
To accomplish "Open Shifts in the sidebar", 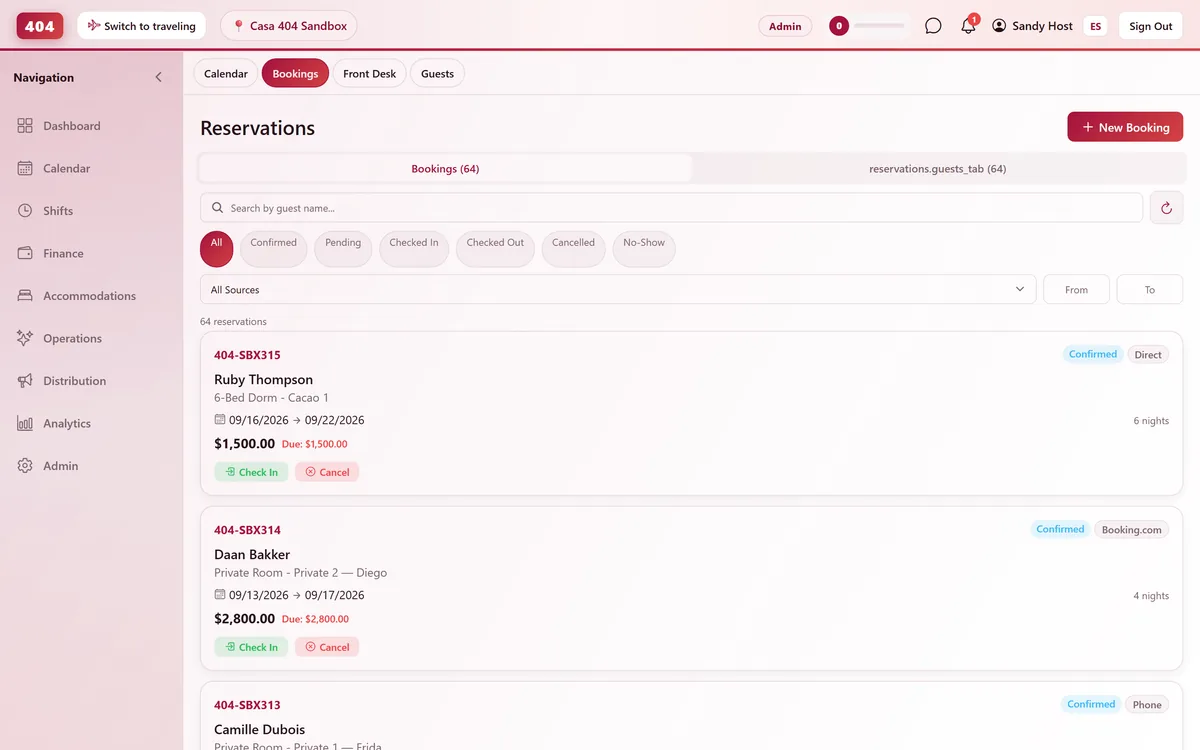I will click(x=91, y=211).
